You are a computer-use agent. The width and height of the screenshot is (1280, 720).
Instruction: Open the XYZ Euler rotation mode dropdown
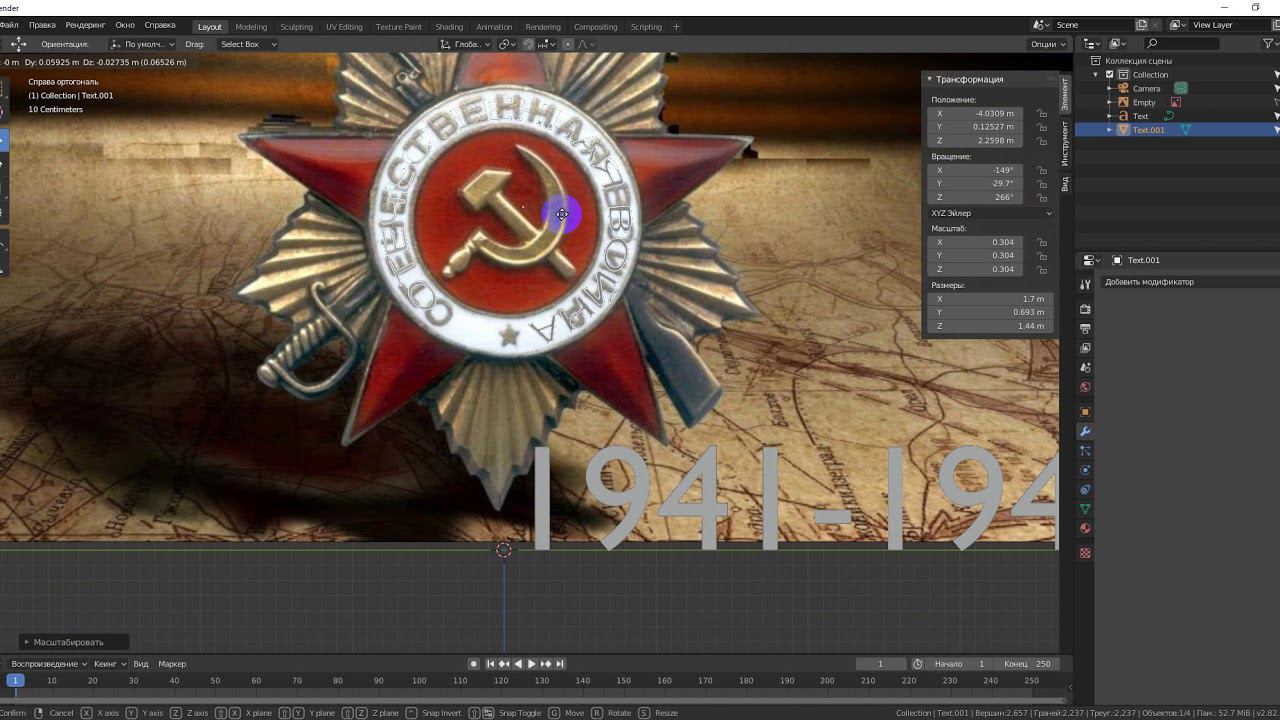pyautogui.click(x=991, y=213)
